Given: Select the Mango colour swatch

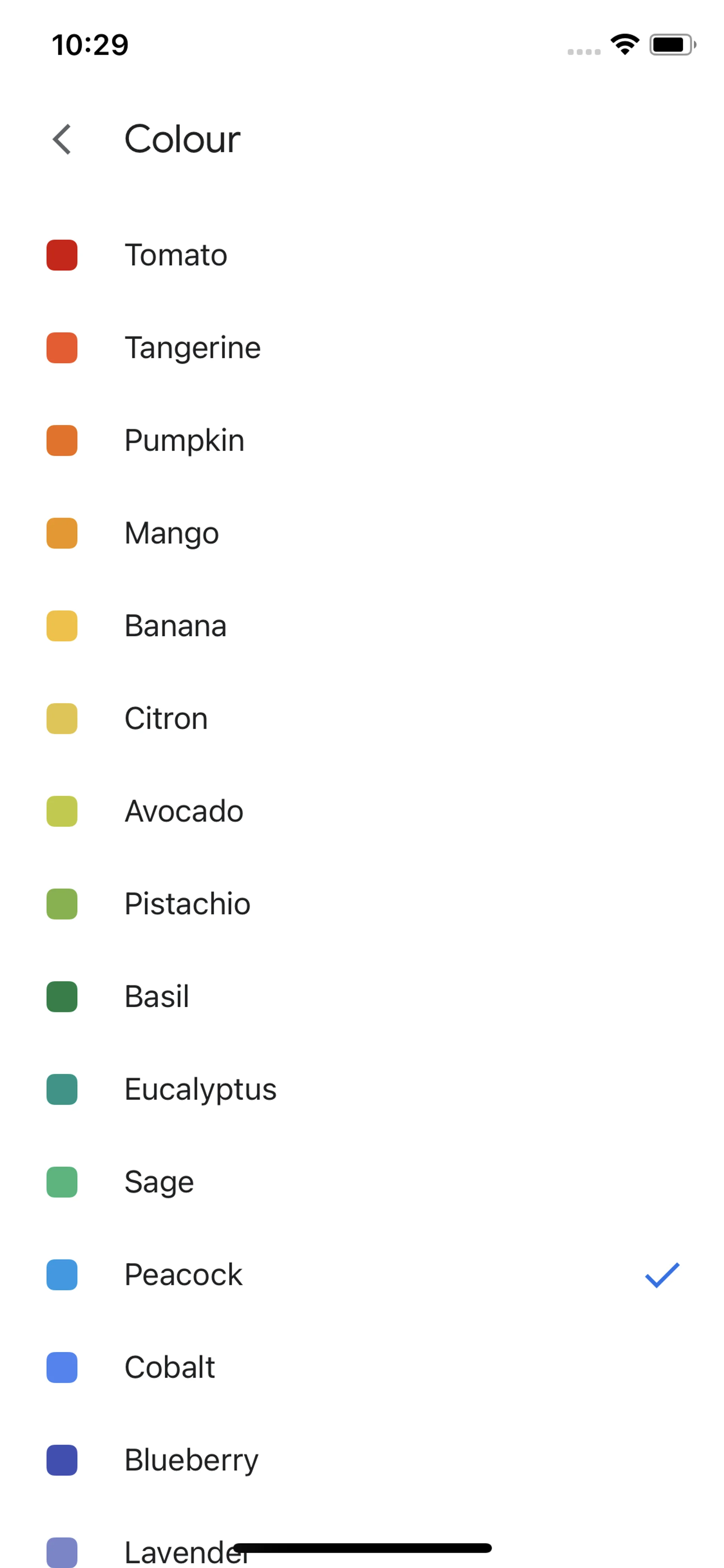Looking at the screenshot, I should tap(62, 533).
